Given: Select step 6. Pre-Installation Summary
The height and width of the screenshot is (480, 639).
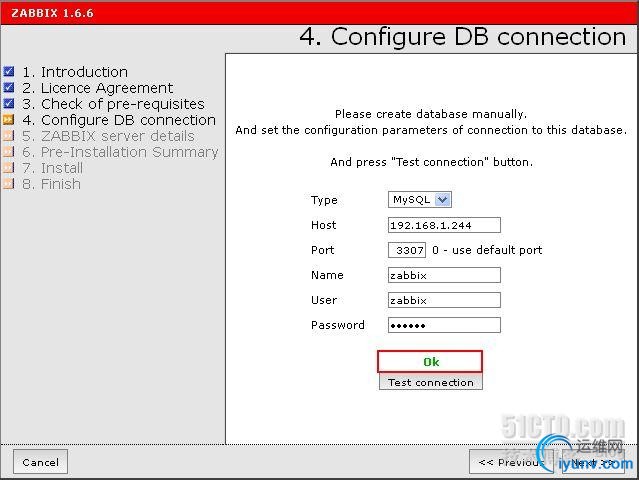Looking at the screenshot, I should (120, 152).
